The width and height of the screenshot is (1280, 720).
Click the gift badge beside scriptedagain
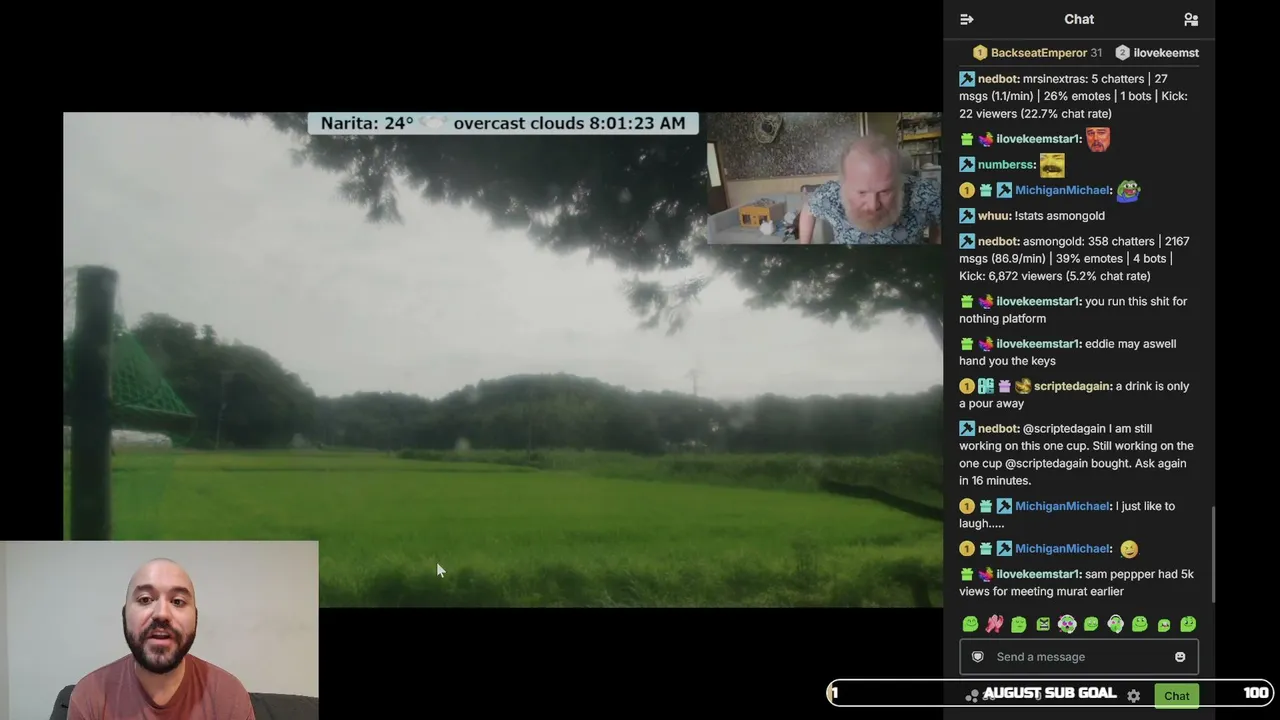[x=1004, y=386]
